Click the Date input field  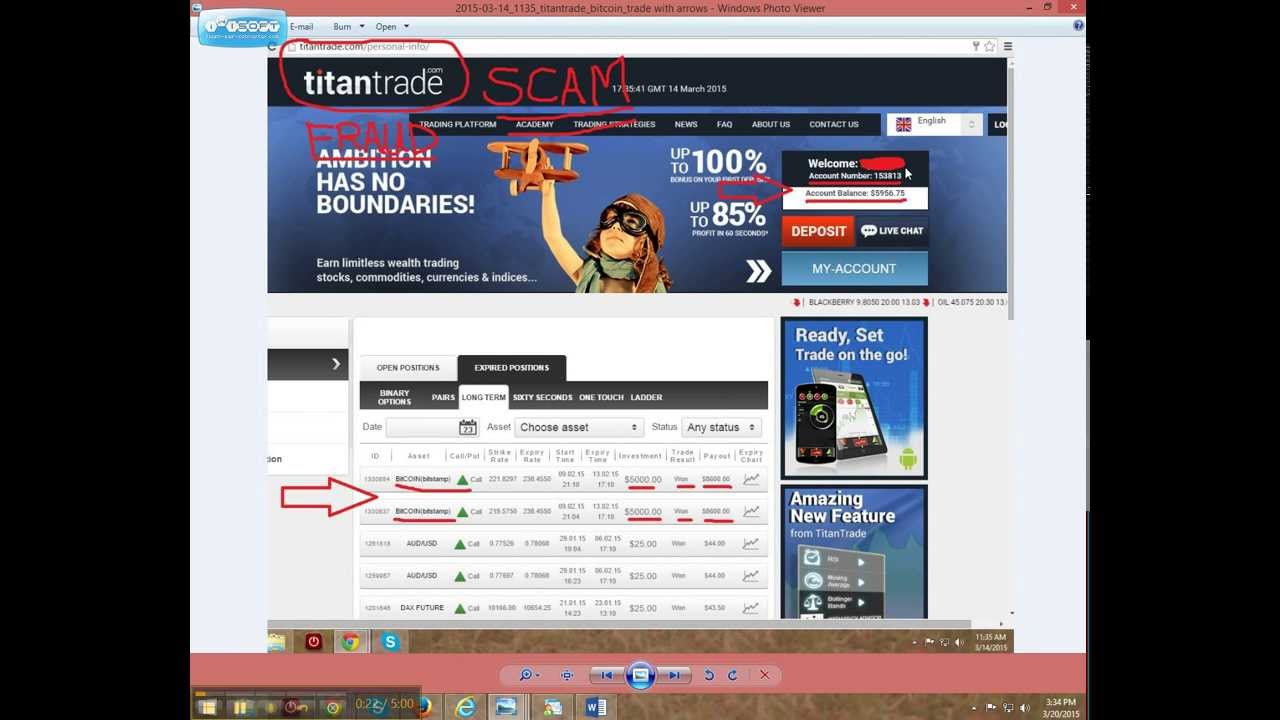(x=421, y=427)
